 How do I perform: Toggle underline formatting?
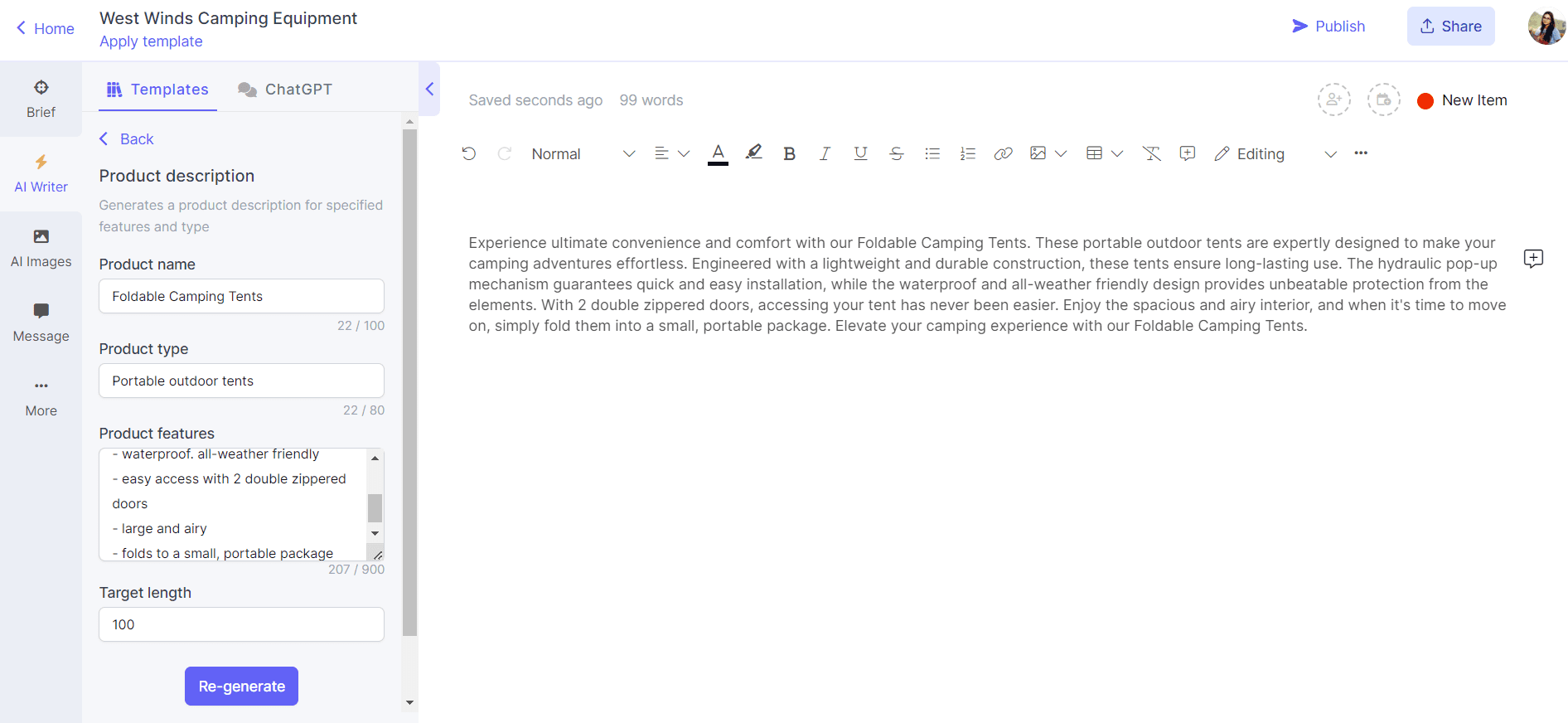coord(860,153)
